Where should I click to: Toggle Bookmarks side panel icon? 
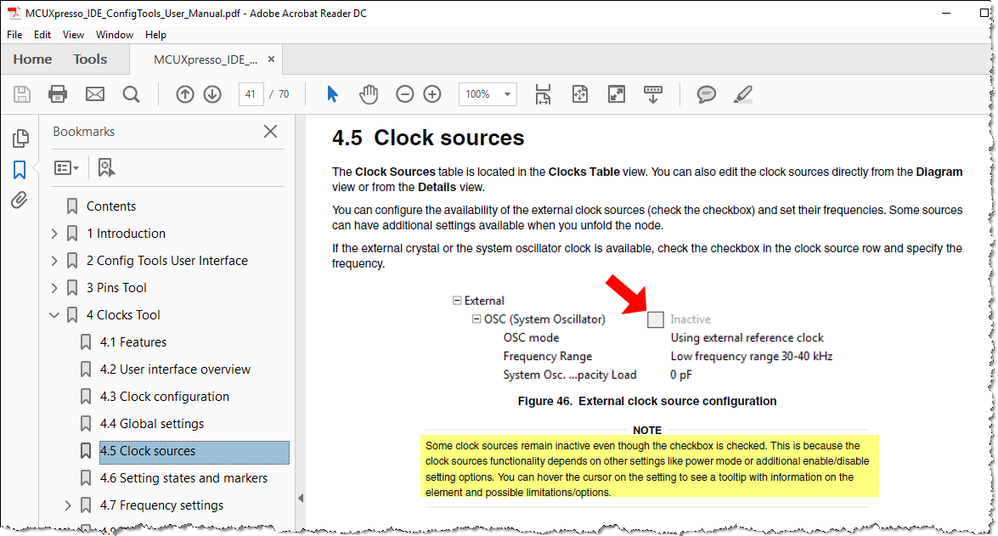[x=20, y=170]
